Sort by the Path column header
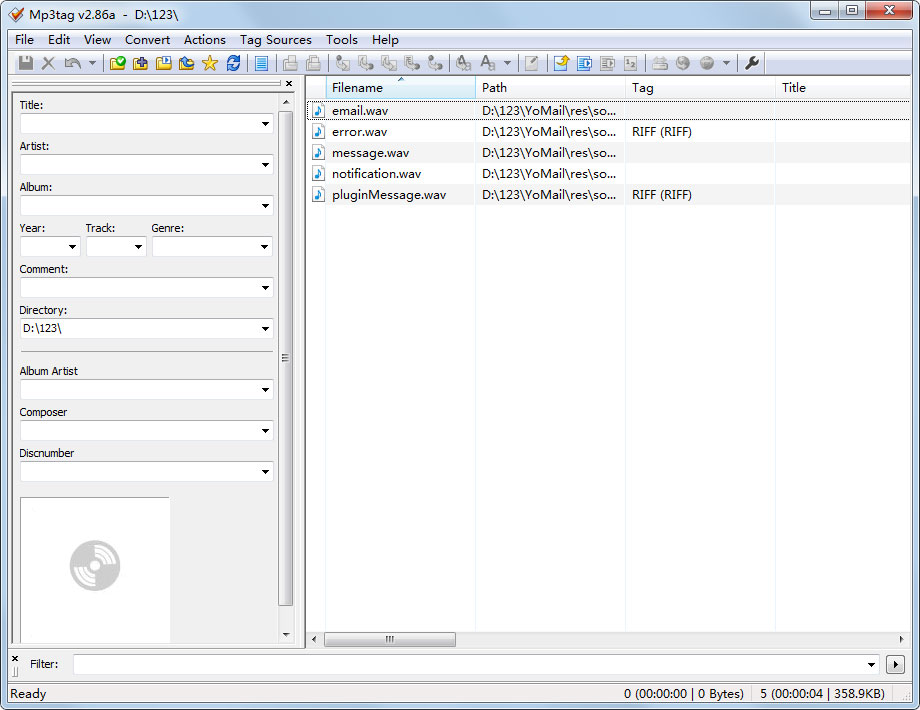Screen dimensions: 920x710 click(550, 87)
